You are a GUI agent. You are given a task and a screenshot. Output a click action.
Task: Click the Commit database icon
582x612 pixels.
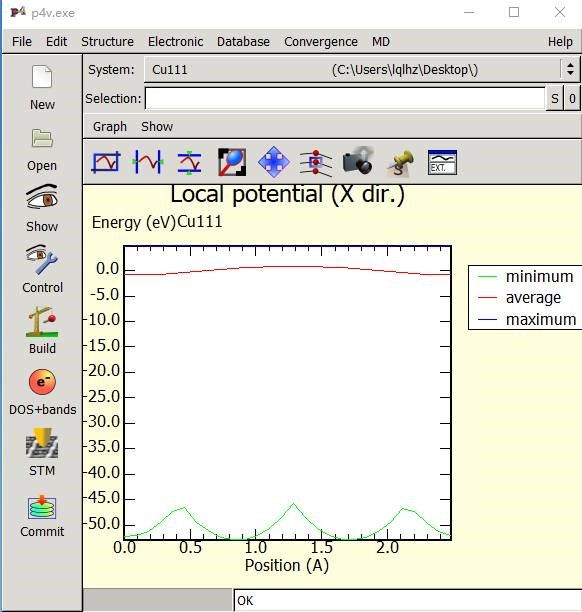[x=42, y=507]
